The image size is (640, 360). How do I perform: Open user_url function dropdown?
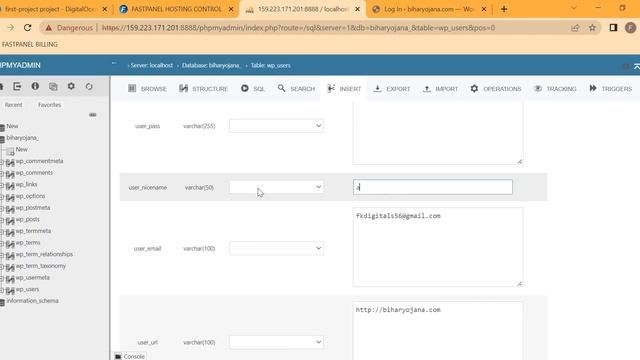tap(276, 342)
